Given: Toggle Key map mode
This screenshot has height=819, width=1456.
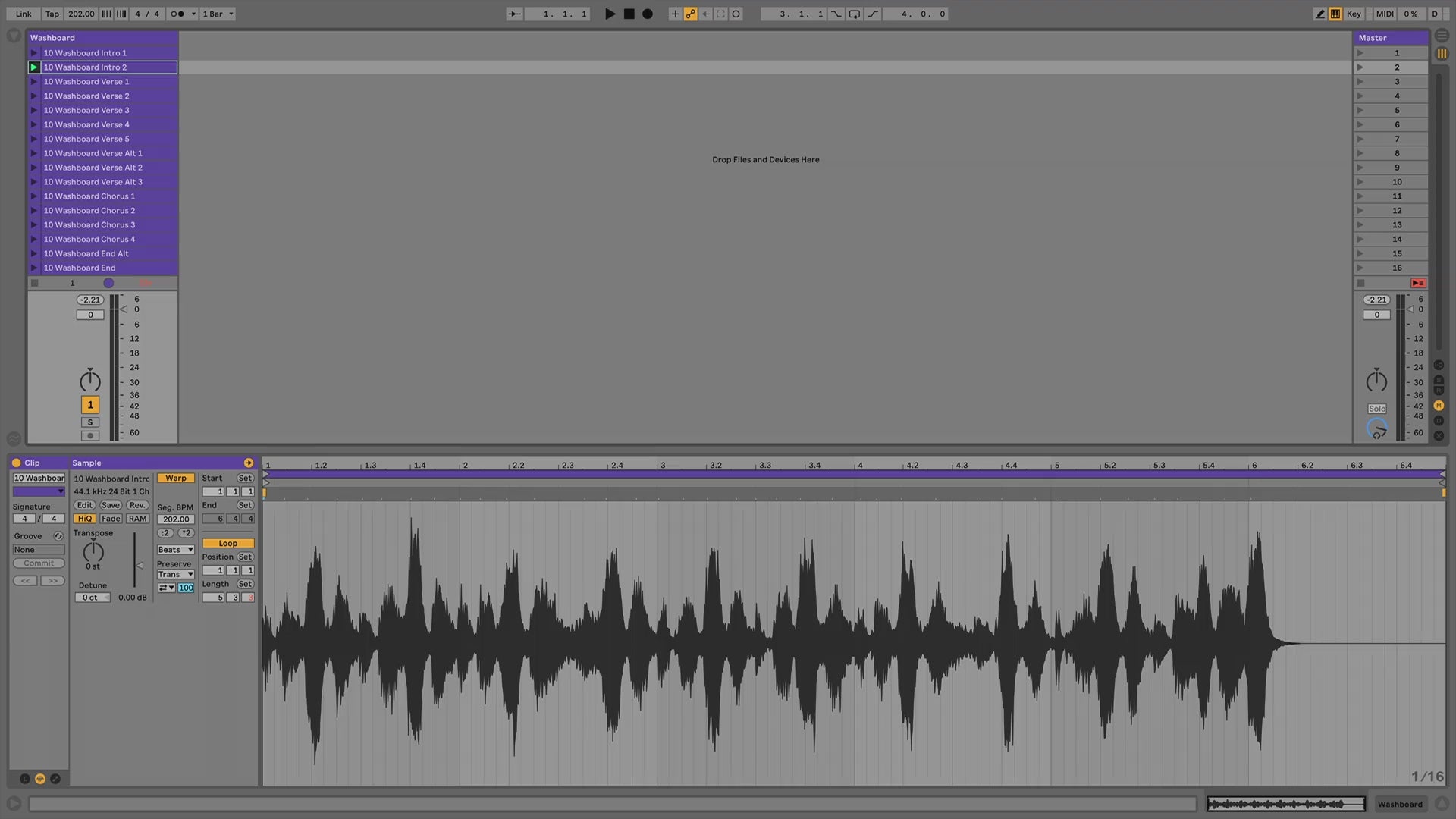Looking at the screenshot, I should click(1354, 14).
